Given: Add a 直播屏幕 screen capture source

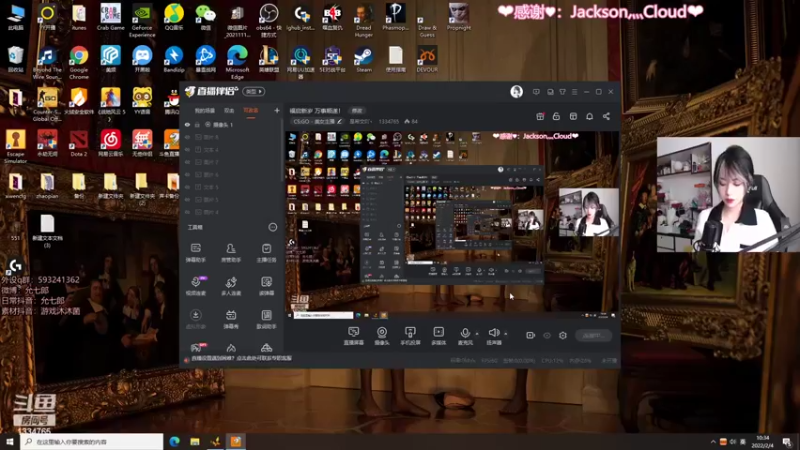Looking at the screenshot, I should point(354,336).
